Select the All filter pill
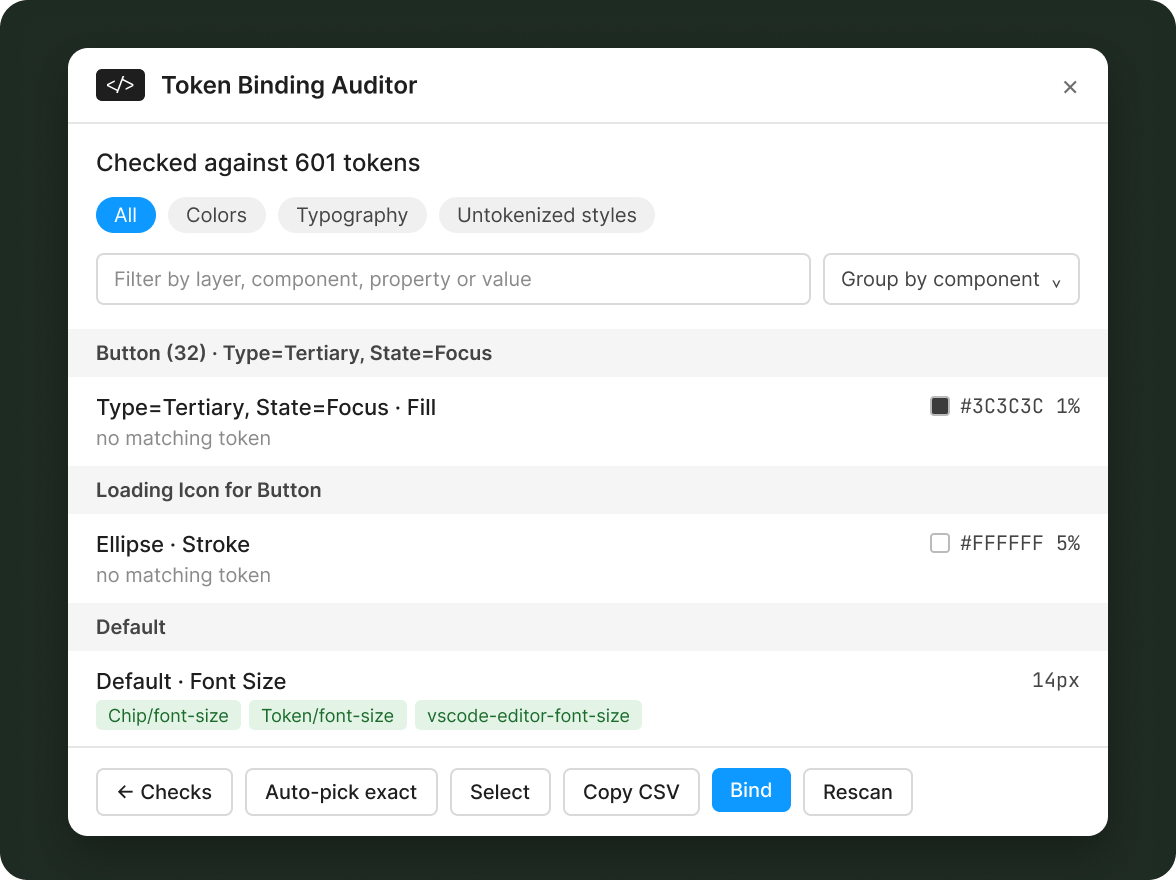 click(x=126, y=215)
